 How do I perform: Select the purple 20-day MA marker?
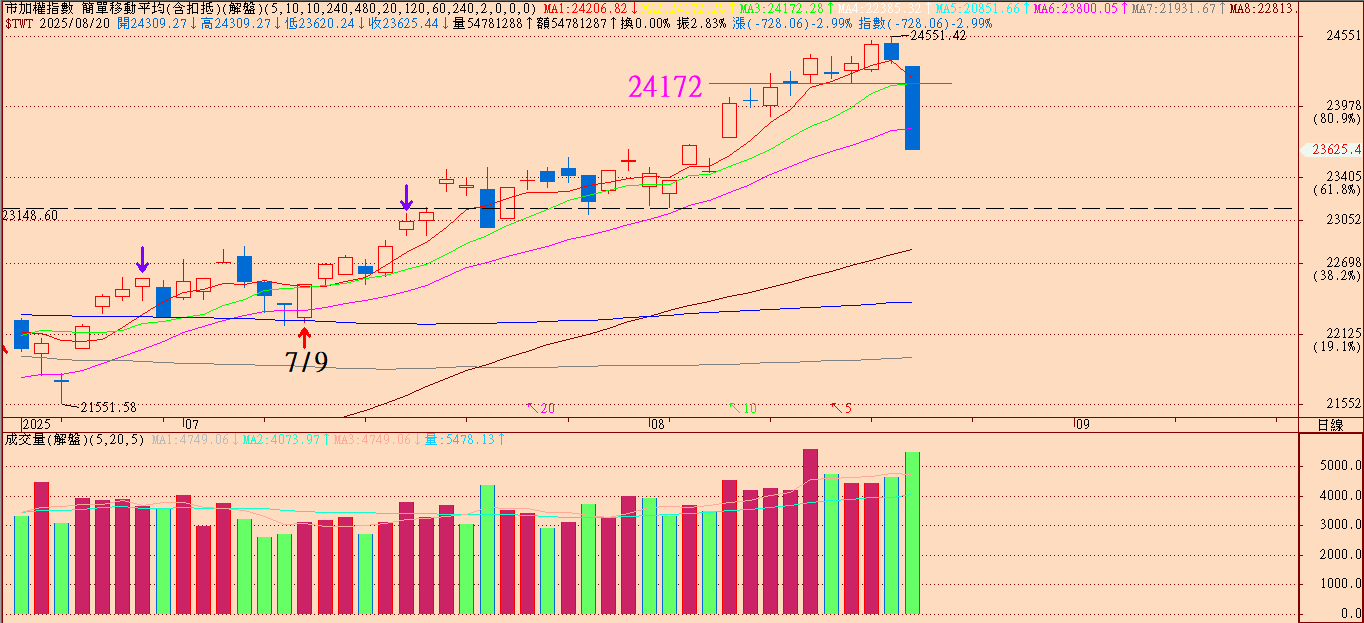(x=541, y=408)
